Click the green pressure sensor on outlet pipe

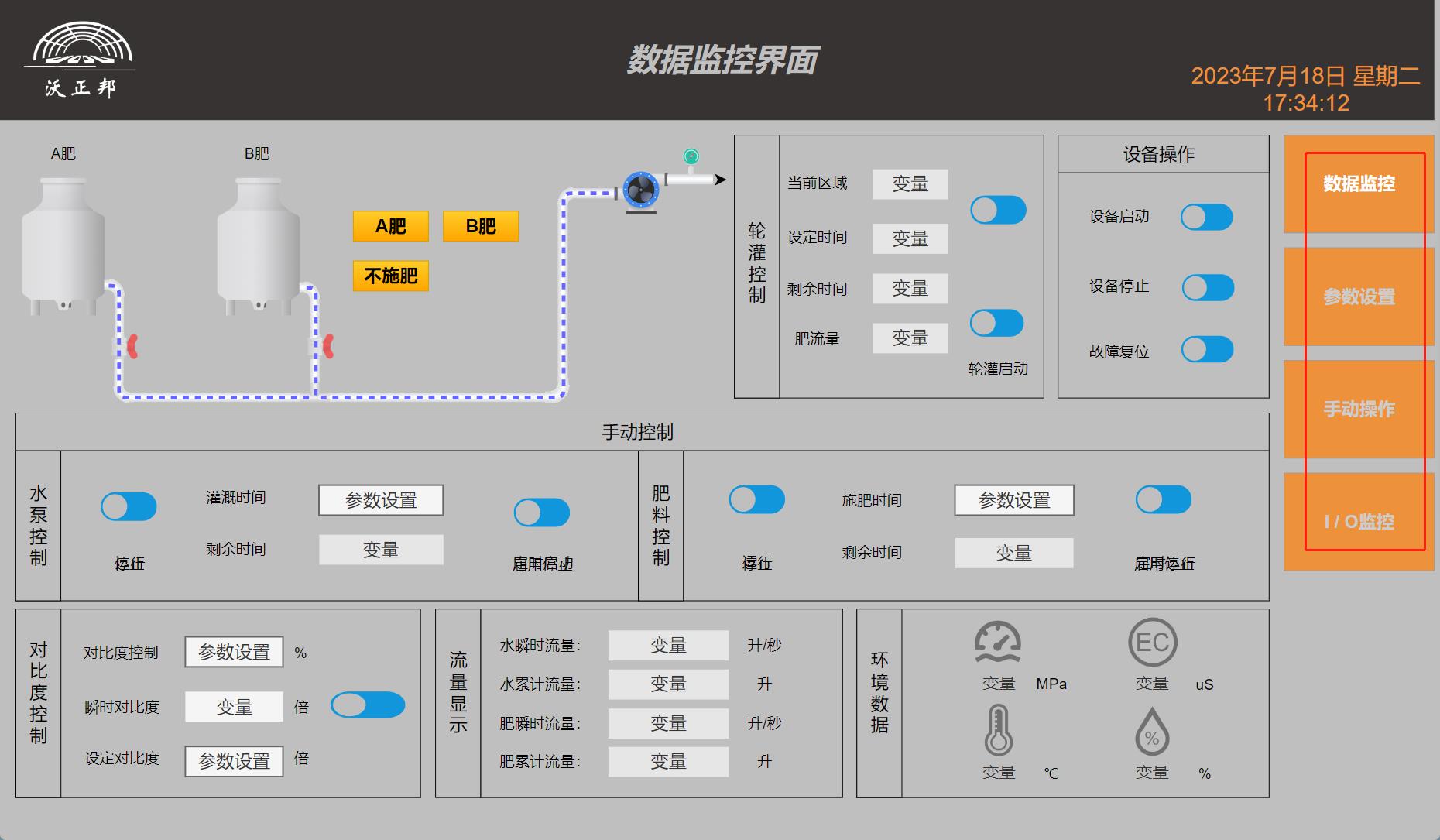click(691, 157)
